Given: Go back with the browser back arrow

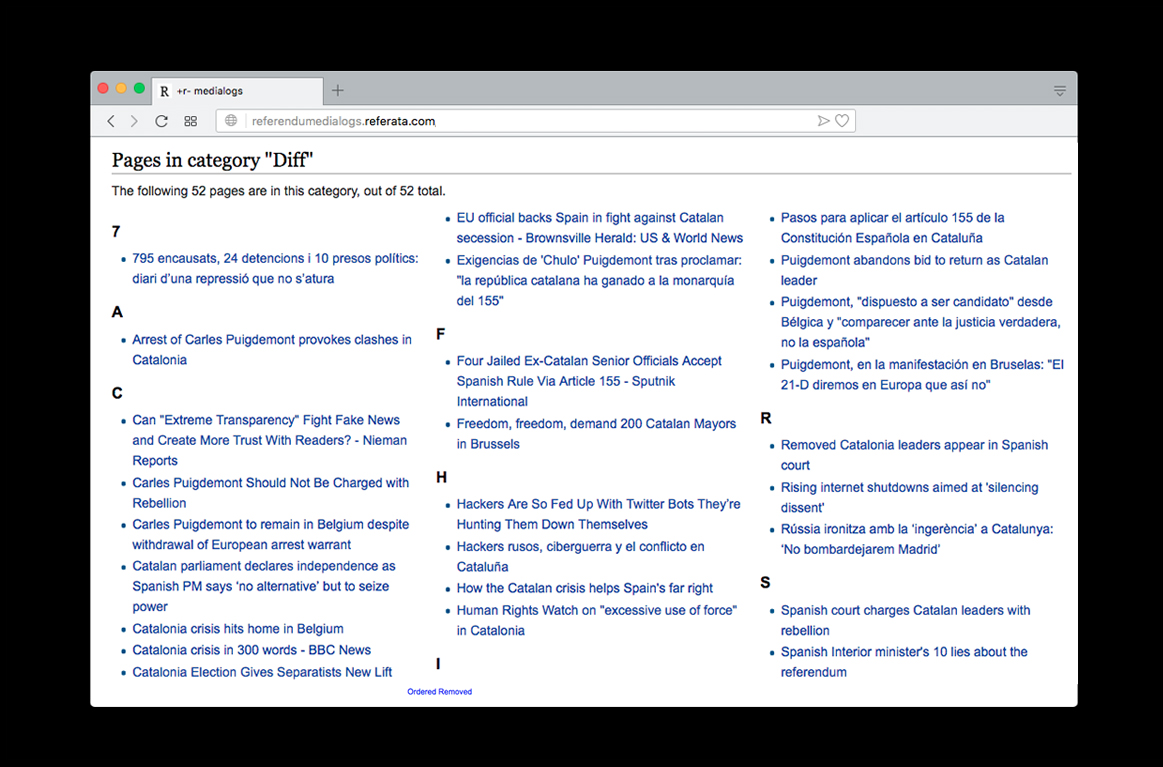Looking at the screenshot, I should click(111, 121).
